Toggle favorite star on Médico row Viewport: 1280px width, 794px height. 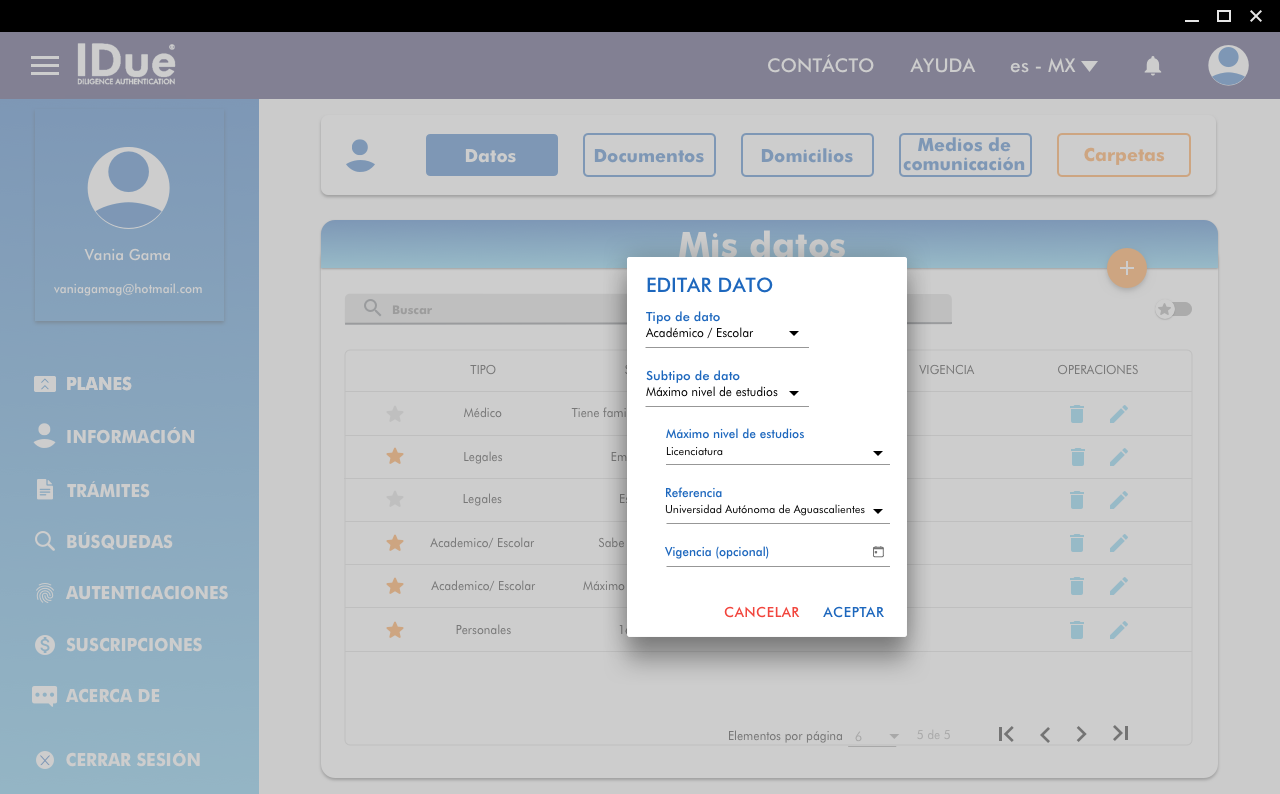[x=395, y=414]
